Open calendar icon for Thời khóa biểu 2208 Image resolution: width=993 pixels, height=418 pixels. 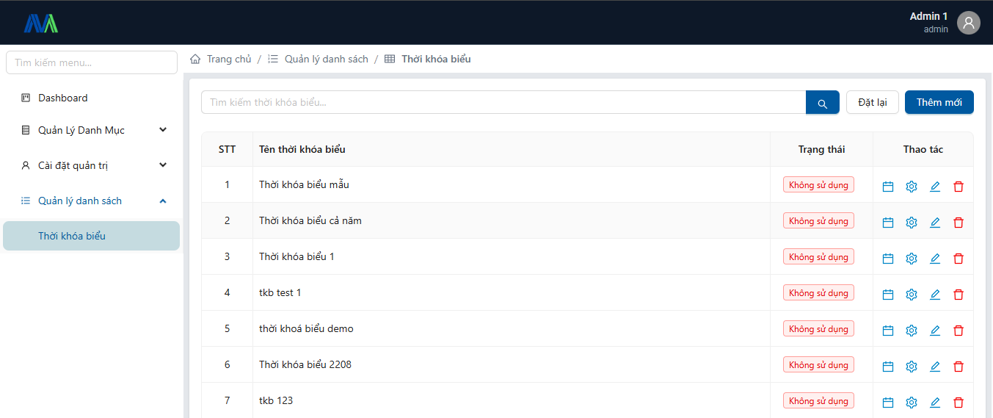tap(888, 366)
